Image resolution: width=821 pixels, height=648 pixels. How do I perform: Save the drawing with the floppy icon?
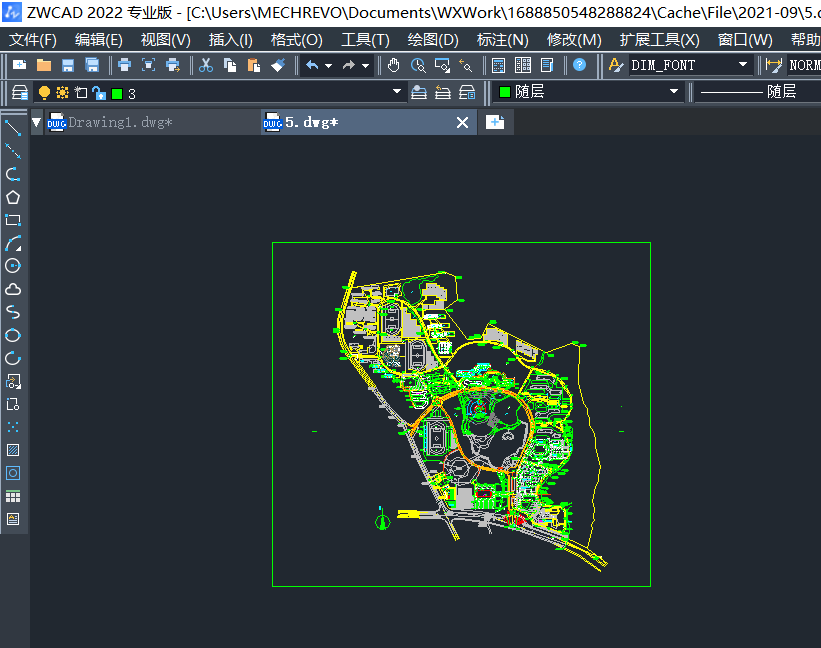pyautogui.click(x=68, y=65)
